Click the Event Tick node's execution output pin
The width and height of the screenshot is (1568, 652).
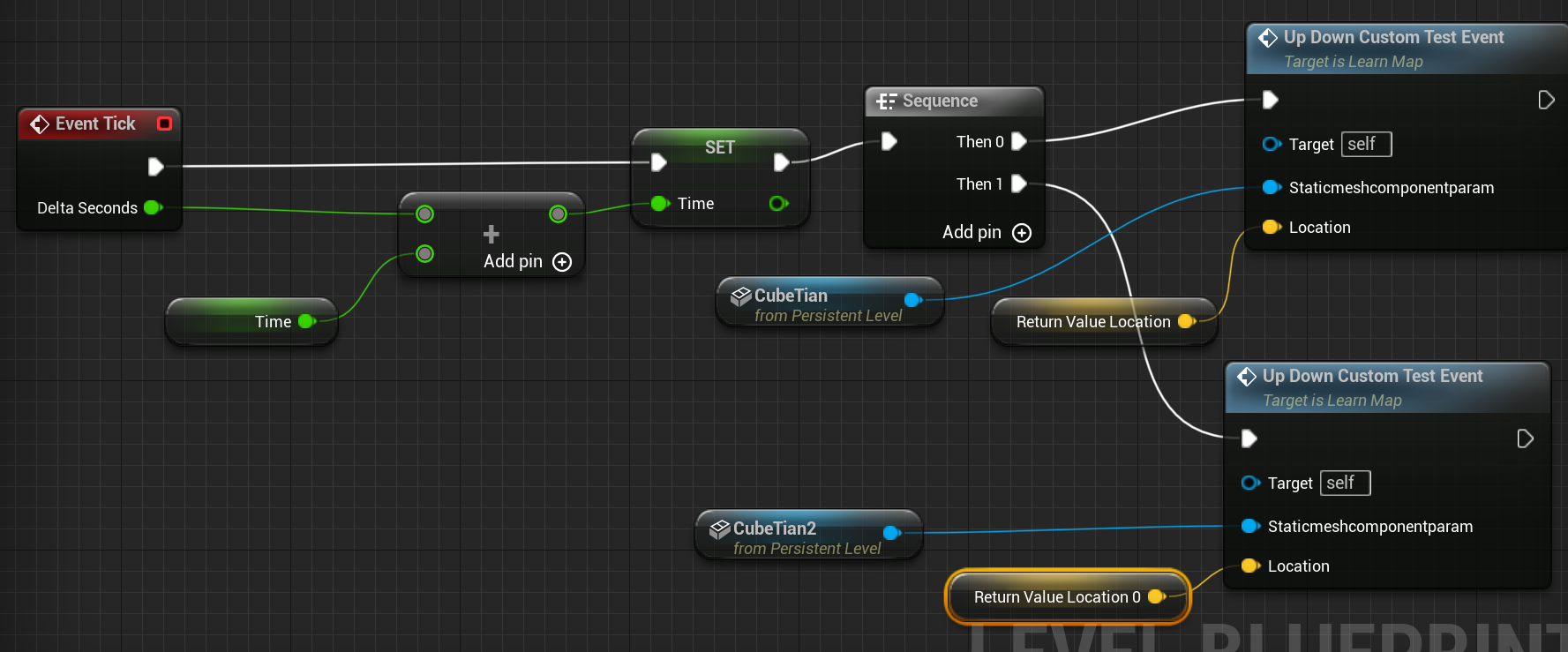coord(156,167)
